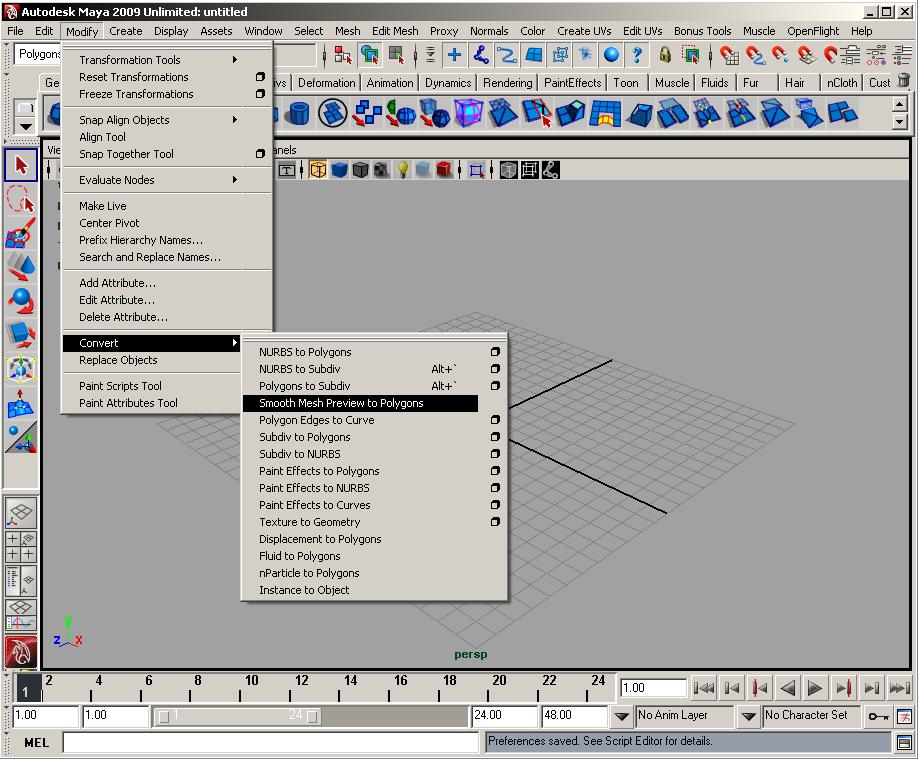This screenshot has height=759, width=918.
Task: Open options box for Reset Transformations
Action: tap(261, 77)
